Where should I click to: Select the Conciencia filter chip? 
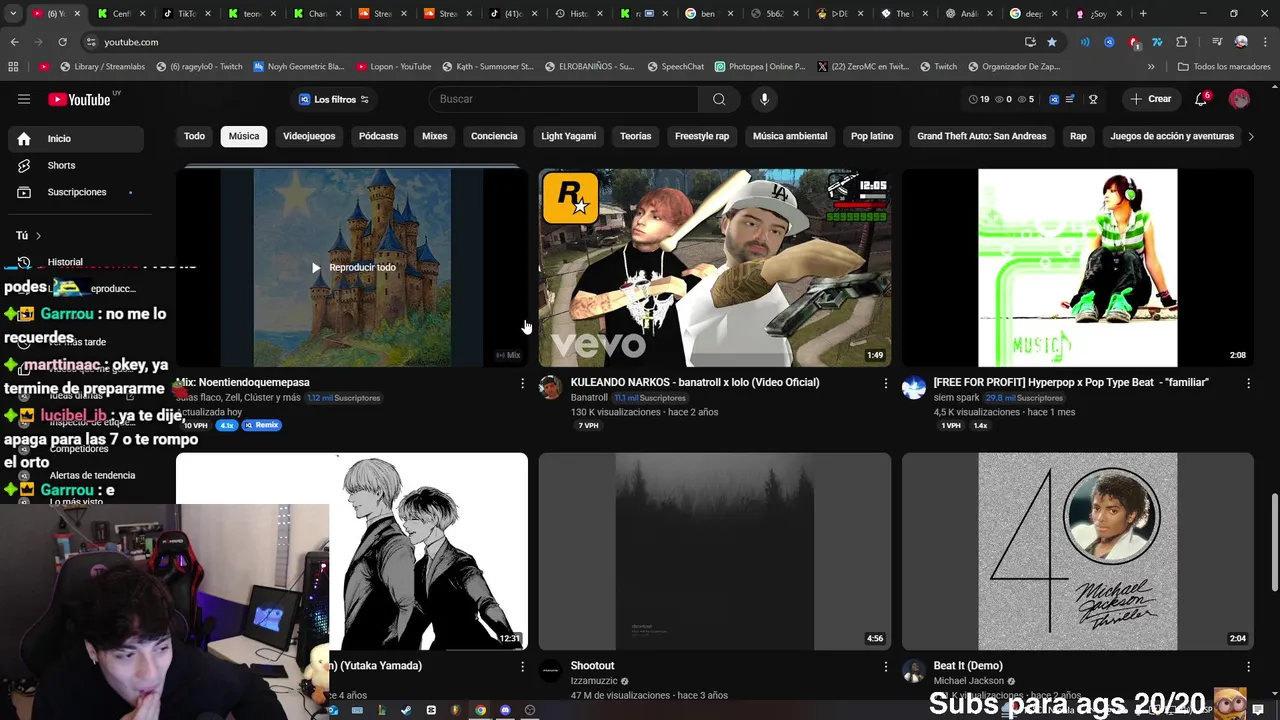(494, 136)
